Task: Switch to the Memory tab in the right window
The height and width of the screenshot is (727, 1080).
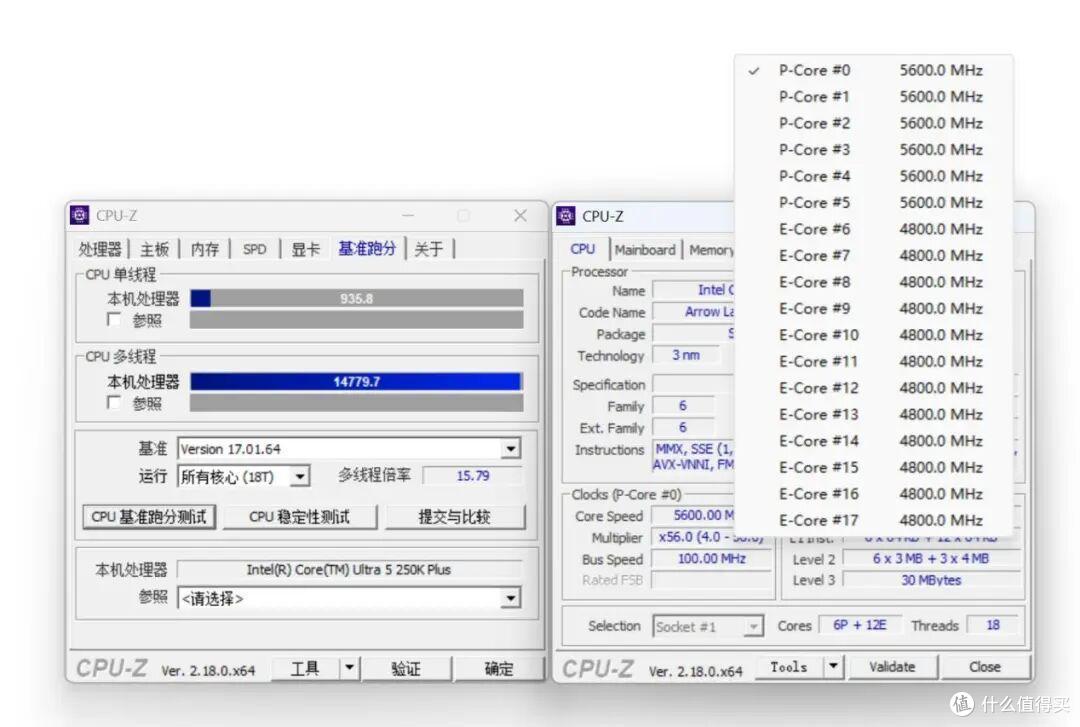Action: tap(711, 250)
